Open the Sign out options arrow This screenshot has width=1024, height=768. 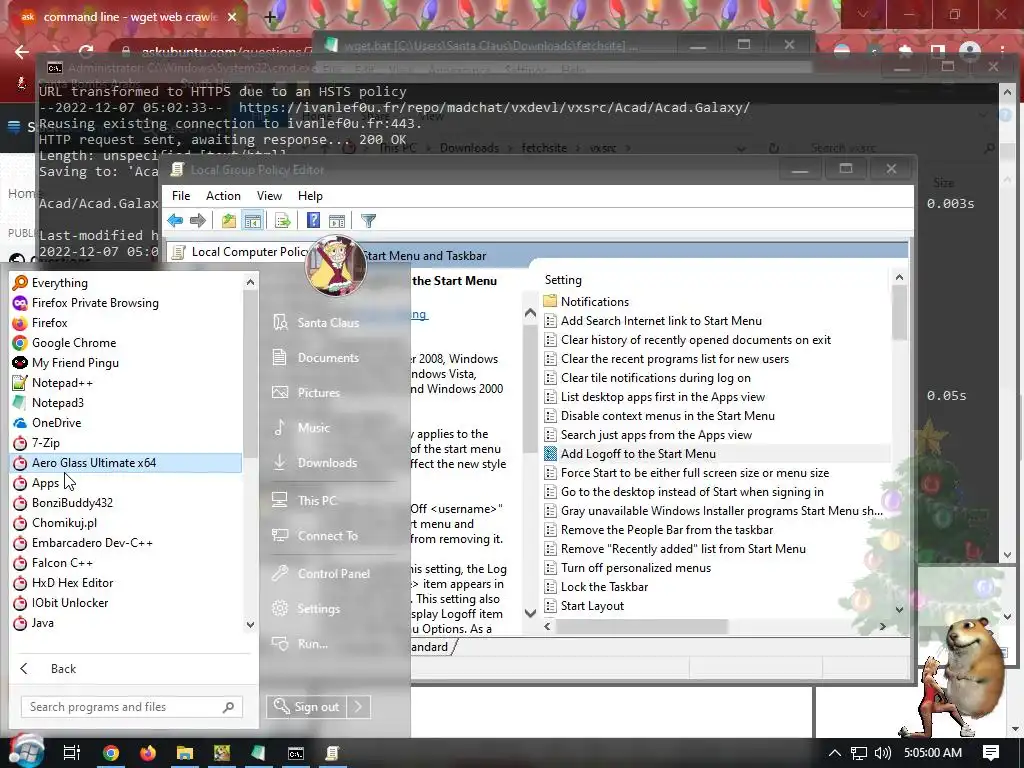(x=359, y=707)
